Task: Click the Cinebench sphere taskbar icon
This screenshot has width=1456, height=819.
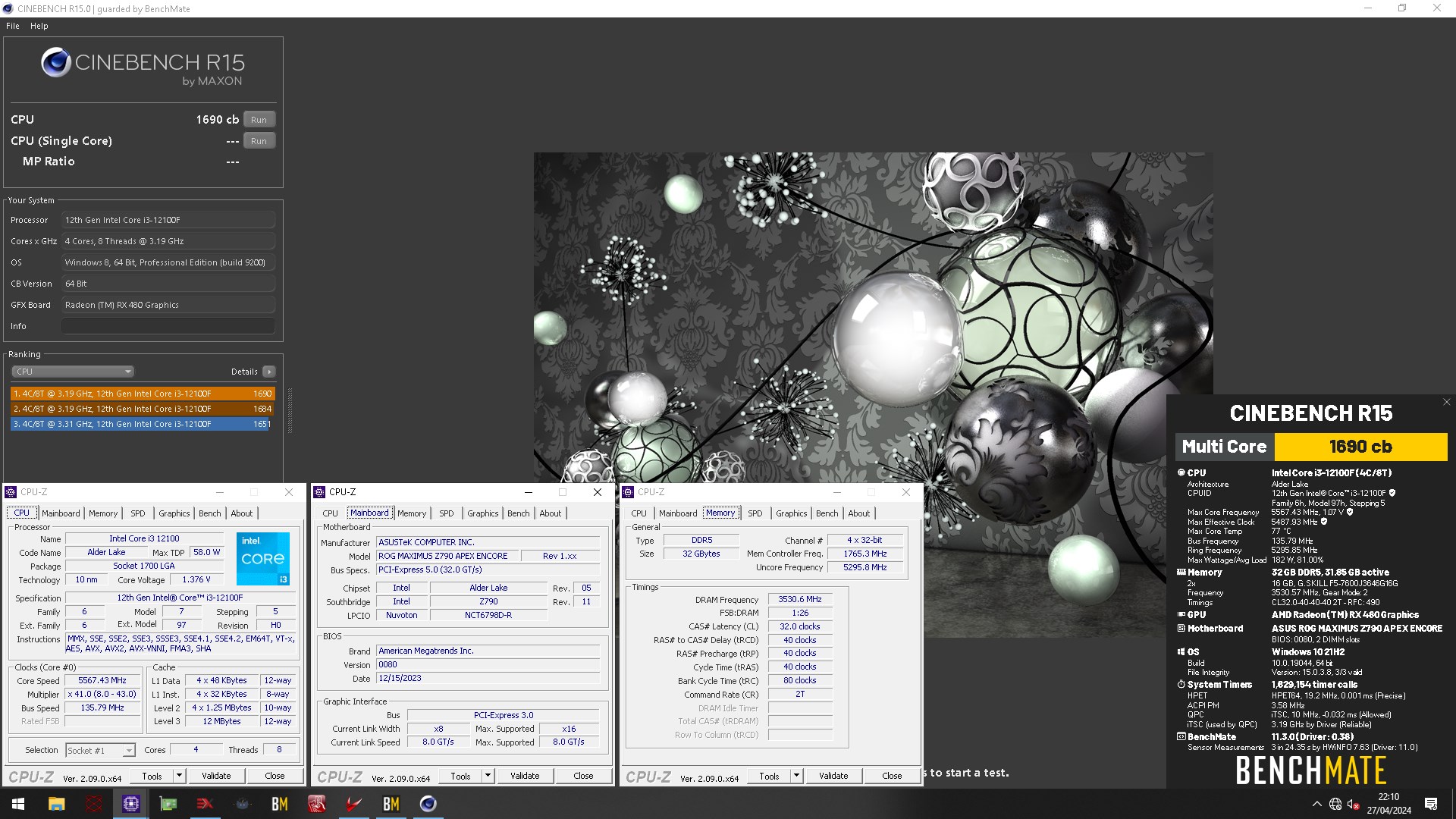Action: point(428,804)
